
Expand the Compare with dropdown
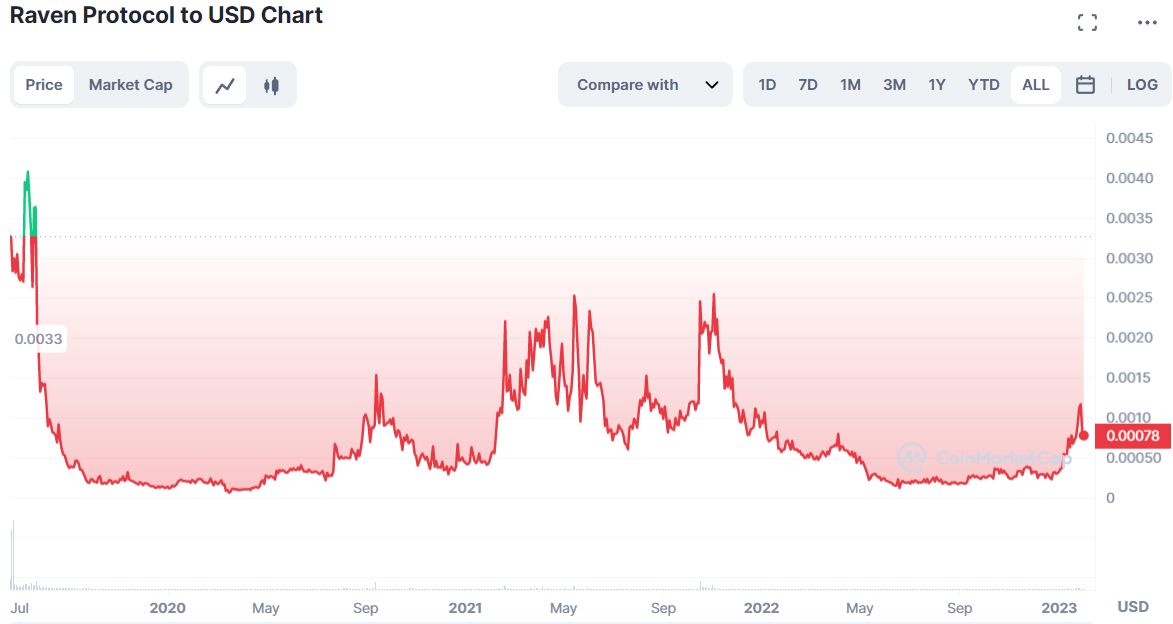click(645, 85)
